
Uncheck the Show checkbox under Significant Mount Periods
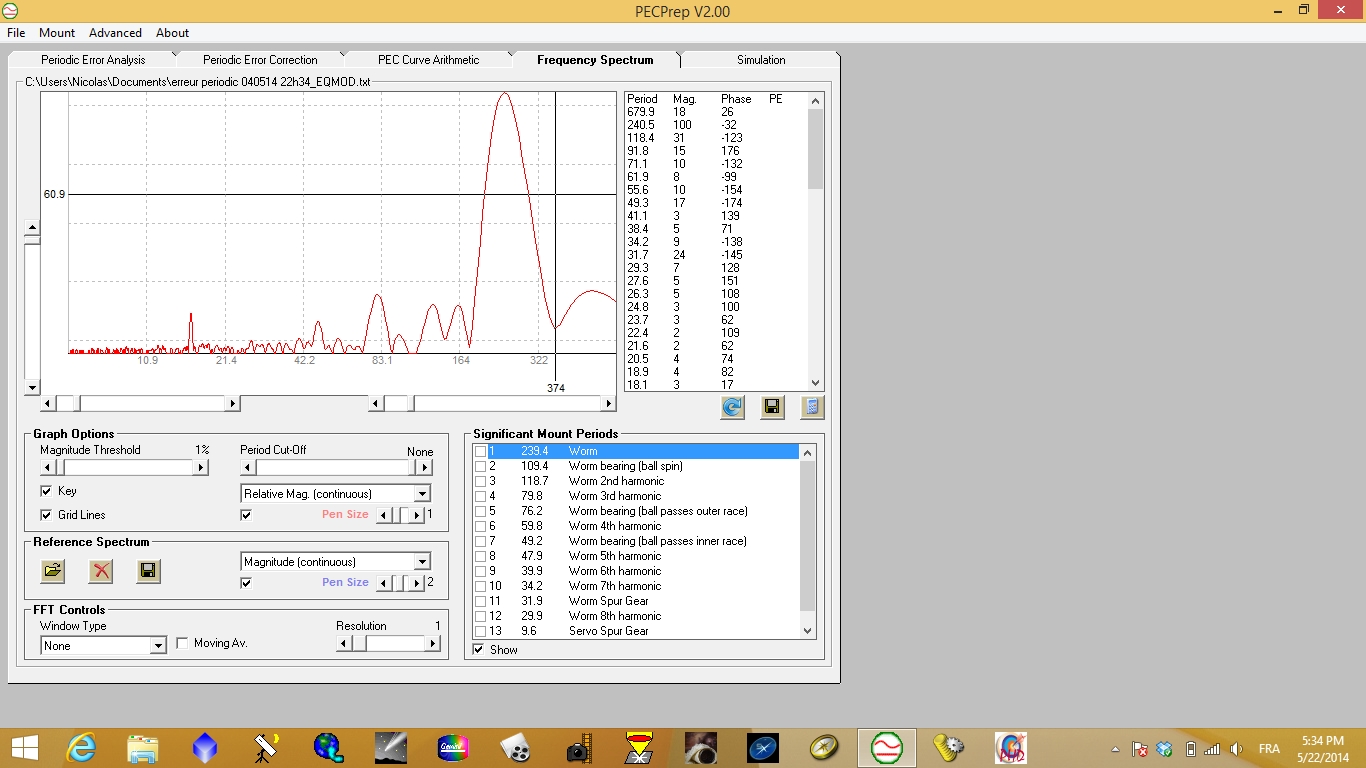(478, 650)
